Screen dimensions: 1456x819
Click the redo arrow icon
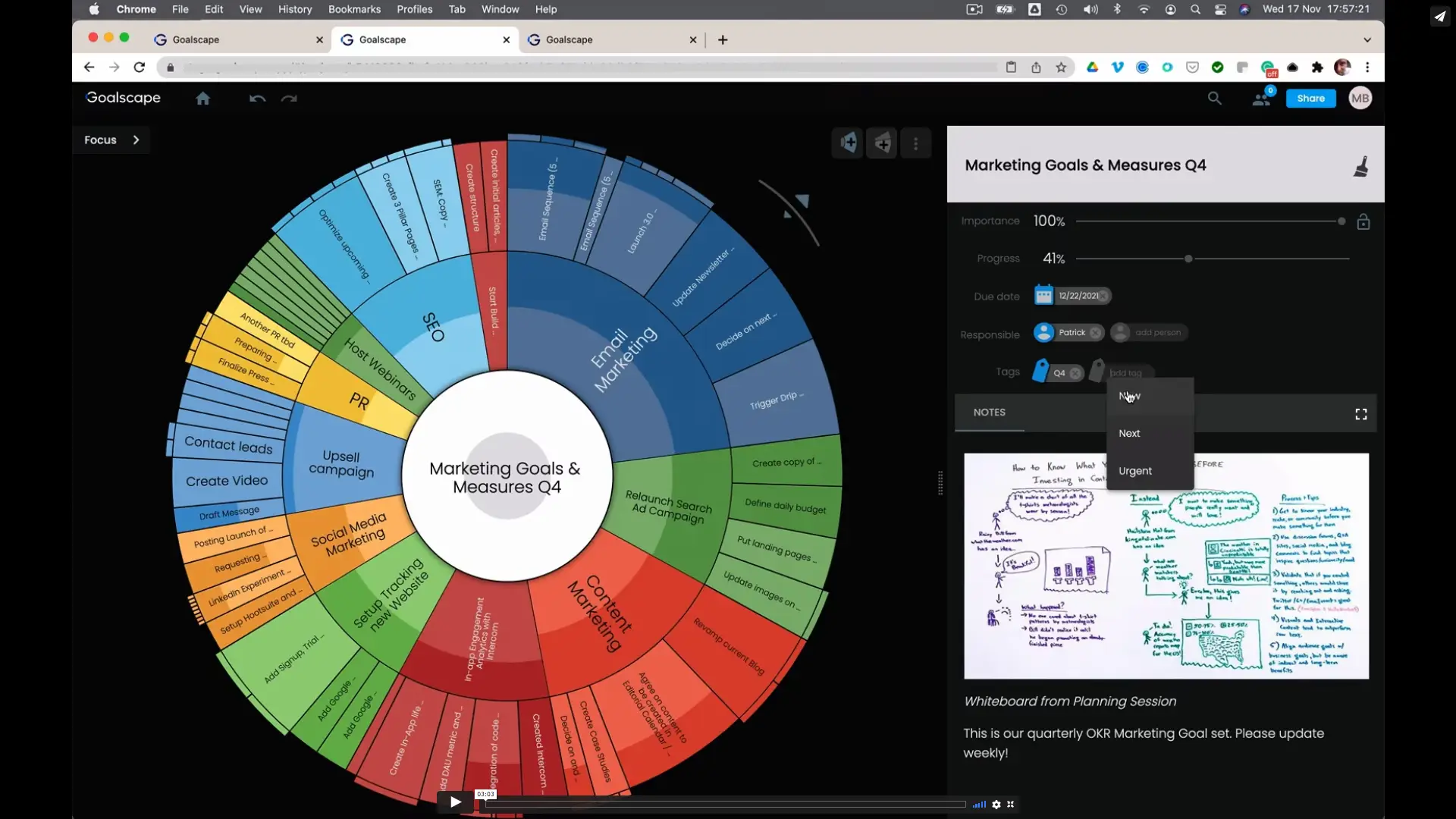pyautogui.click(x=289, y=99)
